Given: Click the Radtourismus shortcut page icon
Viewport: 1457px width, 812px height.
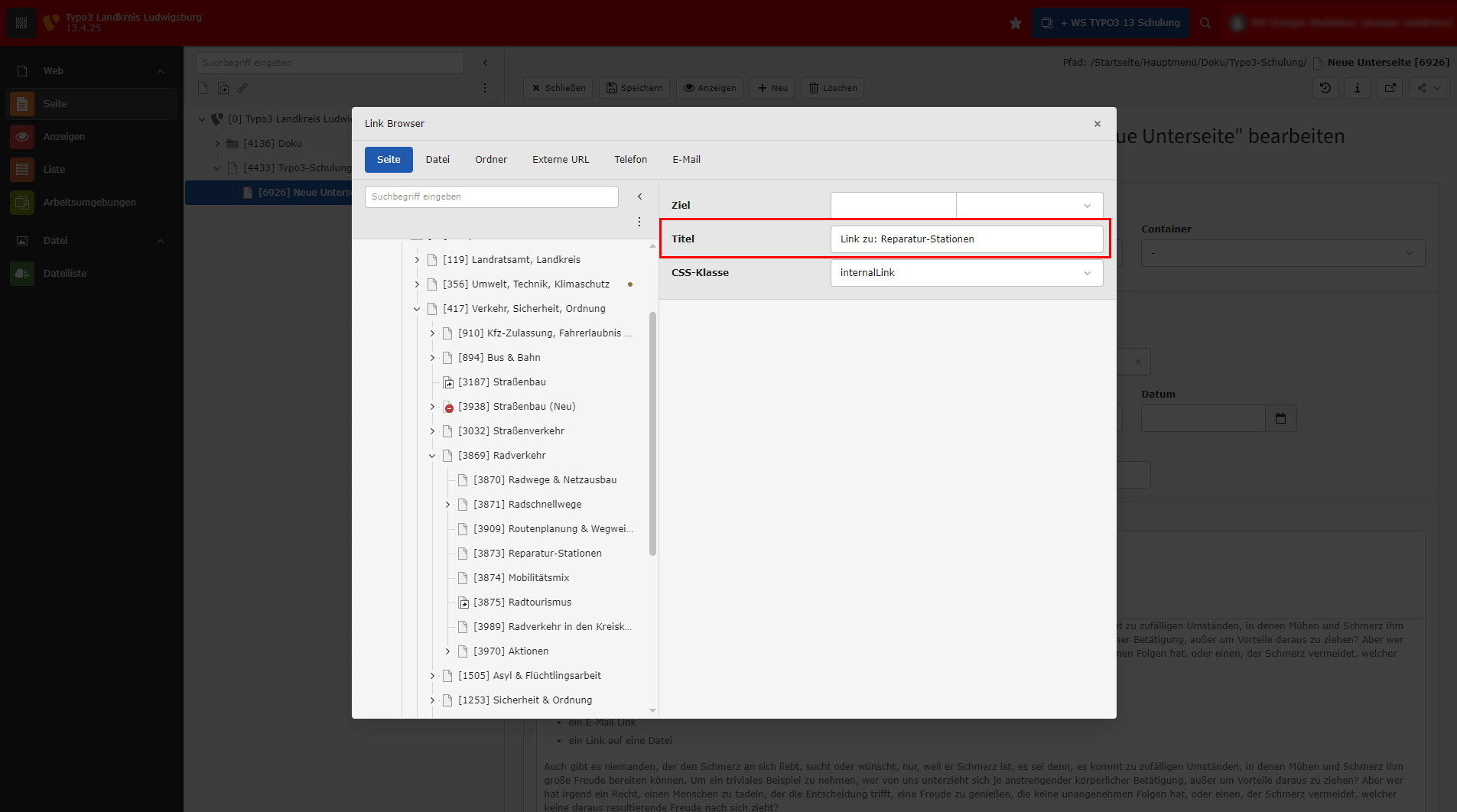Looking at the screenshot, I should tap(463, 603).
